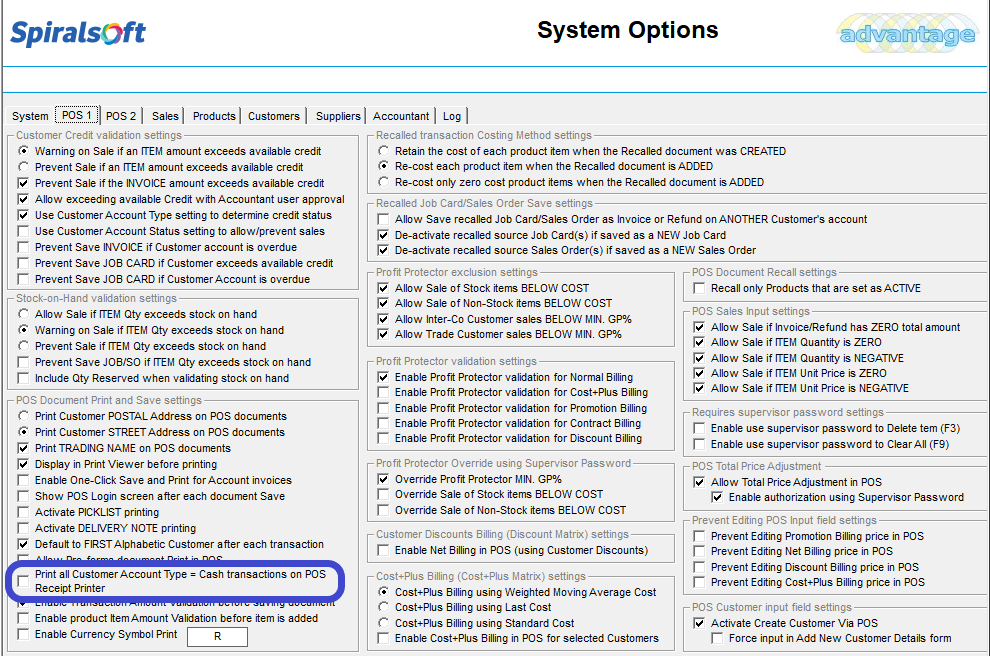Switch to the POS 2 tab
The image size is (990, 656).
click(x=121, y=116)
